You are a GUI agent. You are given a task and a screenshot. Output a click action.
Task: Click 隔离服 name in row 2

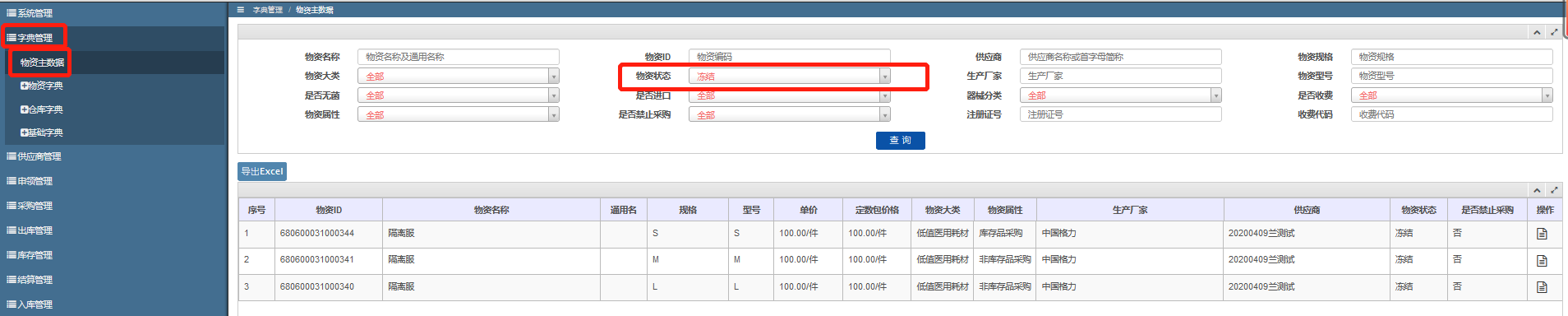[401, 260]
